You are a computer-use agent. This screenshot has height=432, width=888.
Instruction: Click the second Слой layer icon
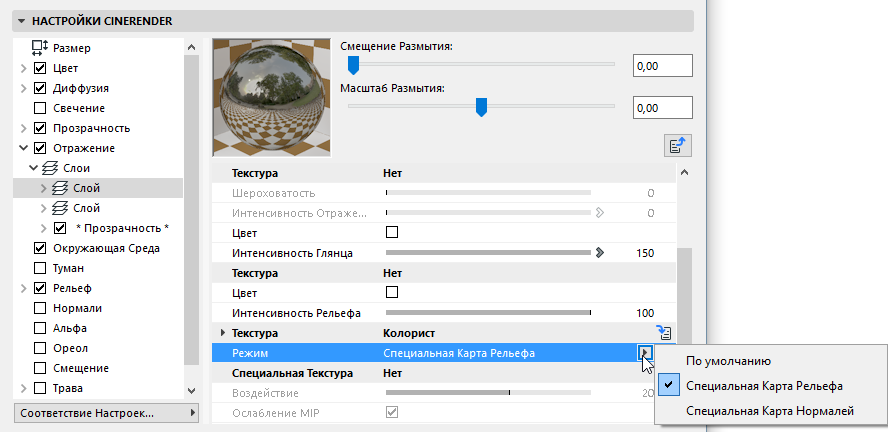point(62,208)
